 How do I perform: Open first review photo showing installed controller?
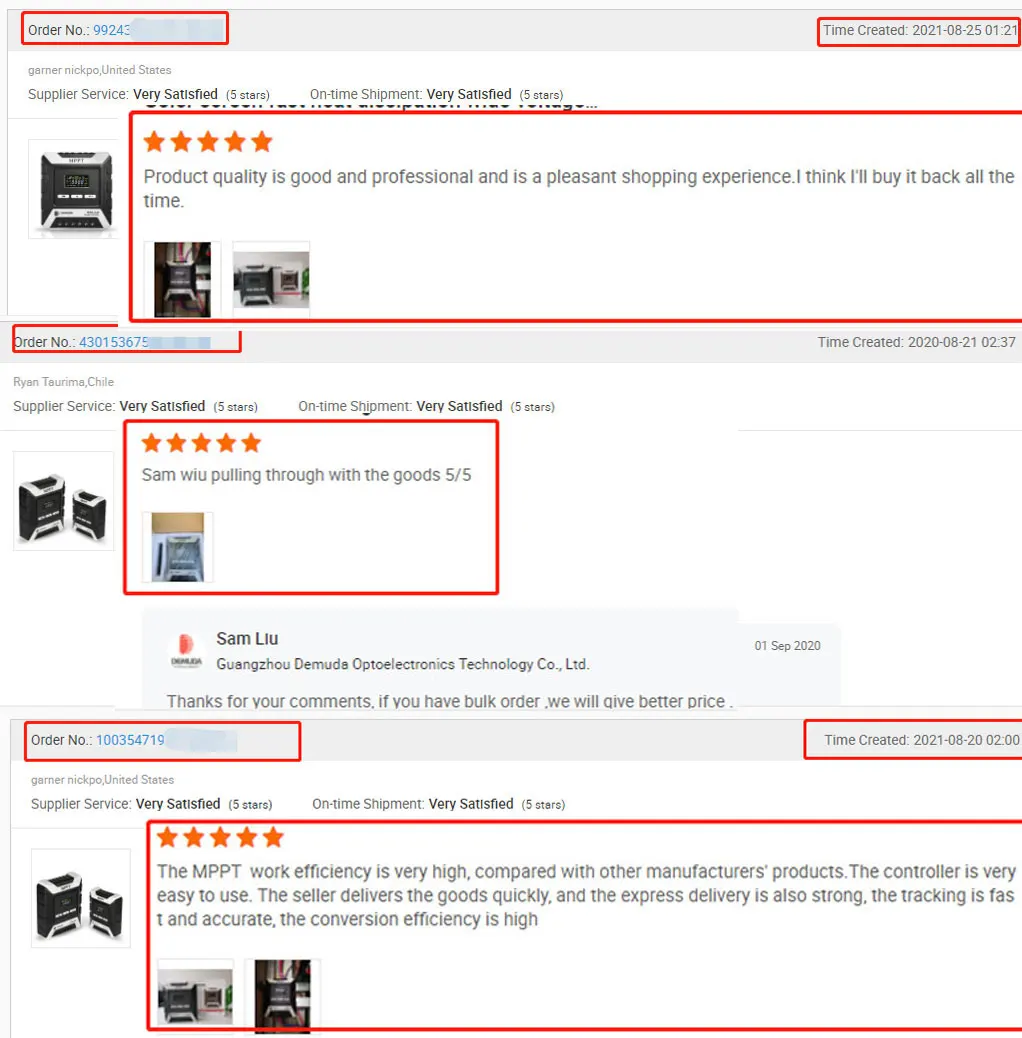182,279
